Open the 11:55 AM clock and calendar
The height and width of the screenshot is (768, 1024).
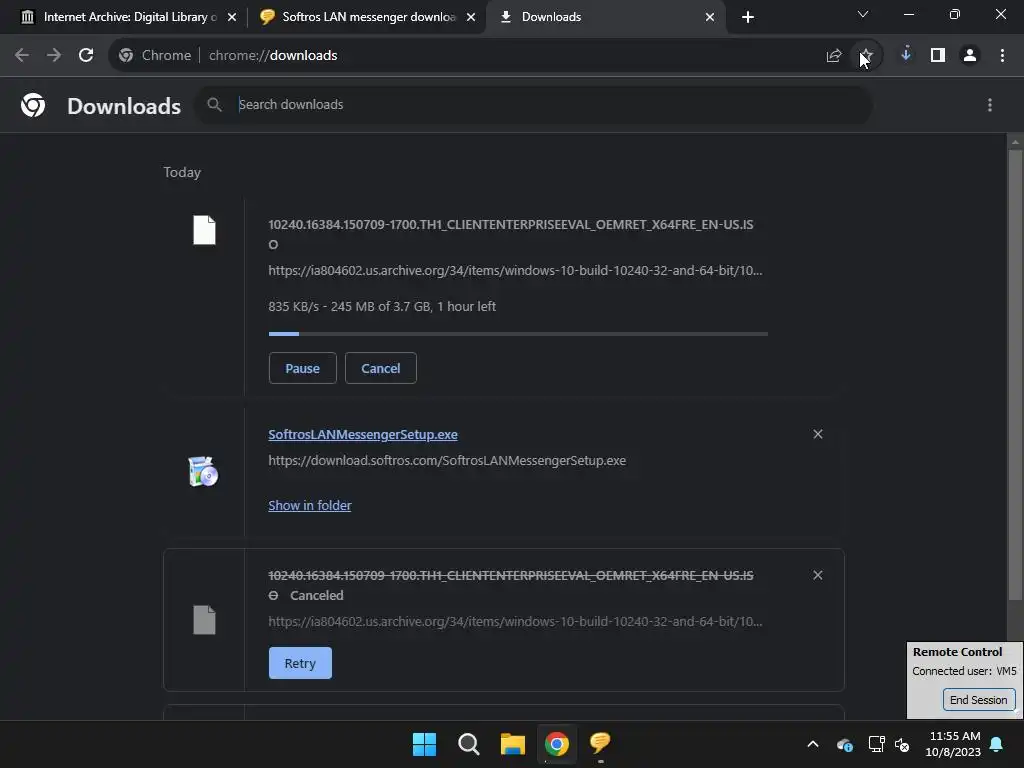pos(953,744)
